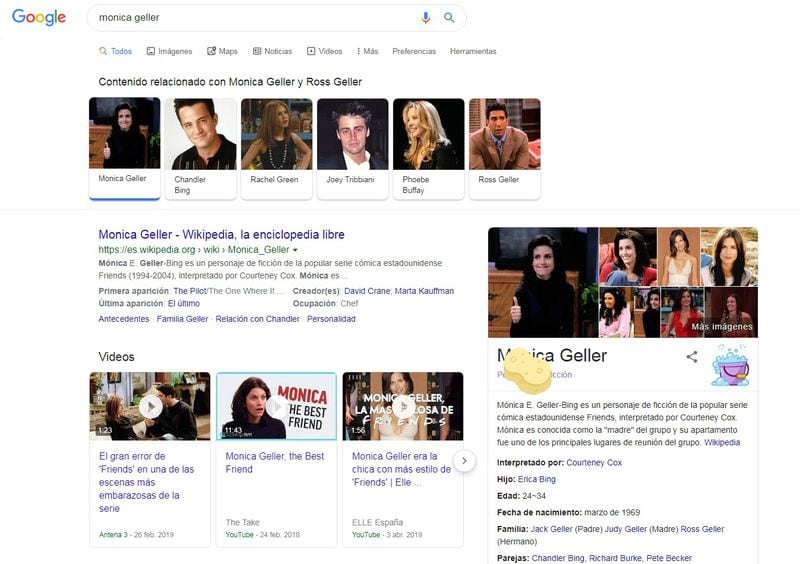
Task: Open 'Monica Geller, the Best Friend' title link
Action: coord(274,462)
